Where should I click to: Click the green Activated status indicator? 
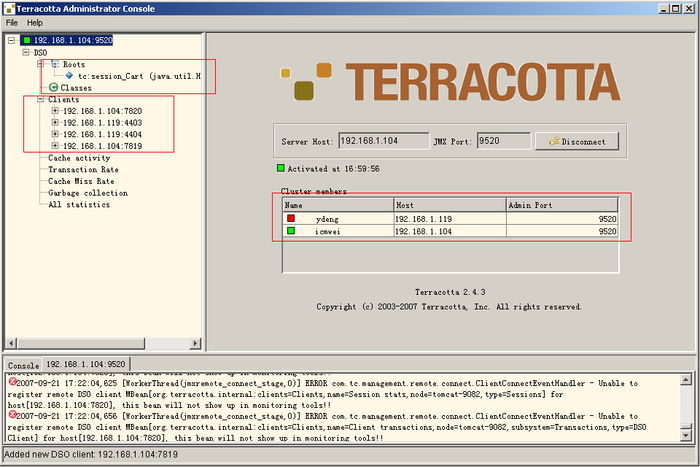point(280,168)
